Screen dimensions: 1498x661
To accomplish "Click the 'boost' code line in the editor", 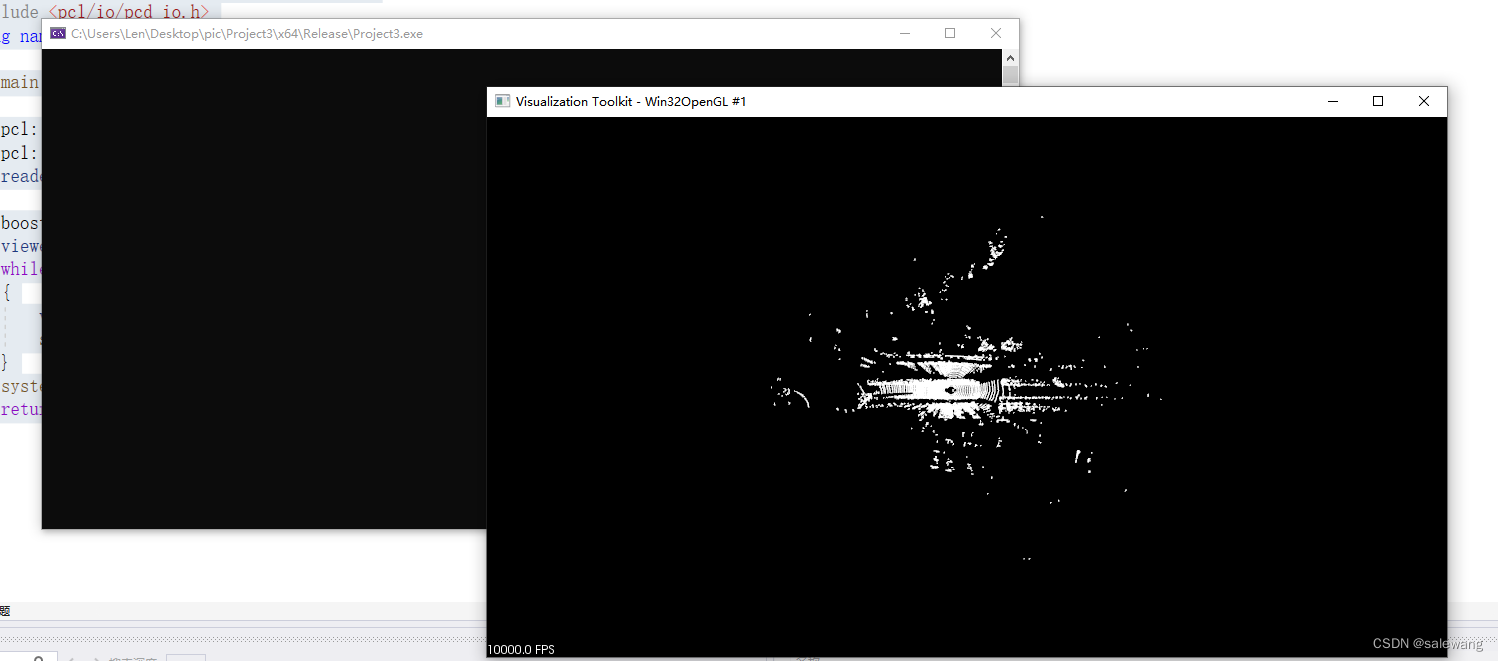I will pyautogui.click(x=20, y=222).
